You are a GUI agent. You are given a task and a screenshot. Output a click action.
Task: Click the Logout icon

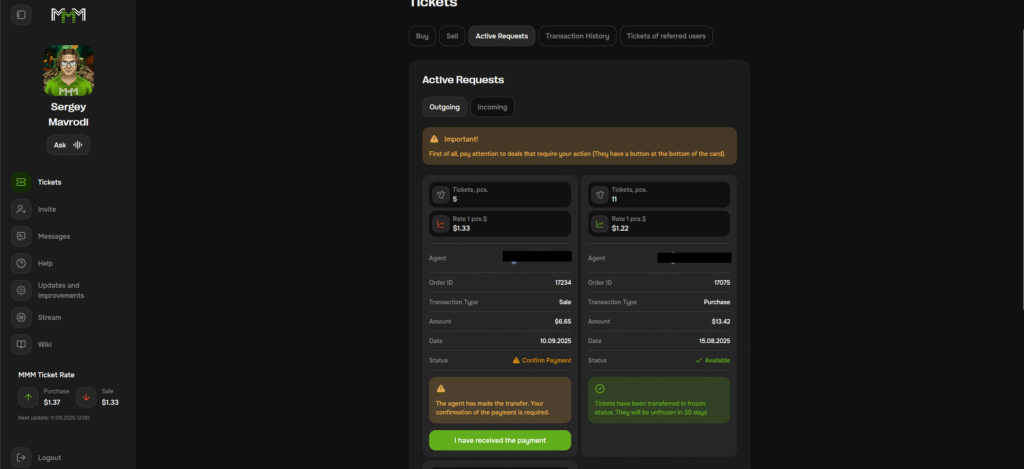pyautogui.click(x=21, y=457)
